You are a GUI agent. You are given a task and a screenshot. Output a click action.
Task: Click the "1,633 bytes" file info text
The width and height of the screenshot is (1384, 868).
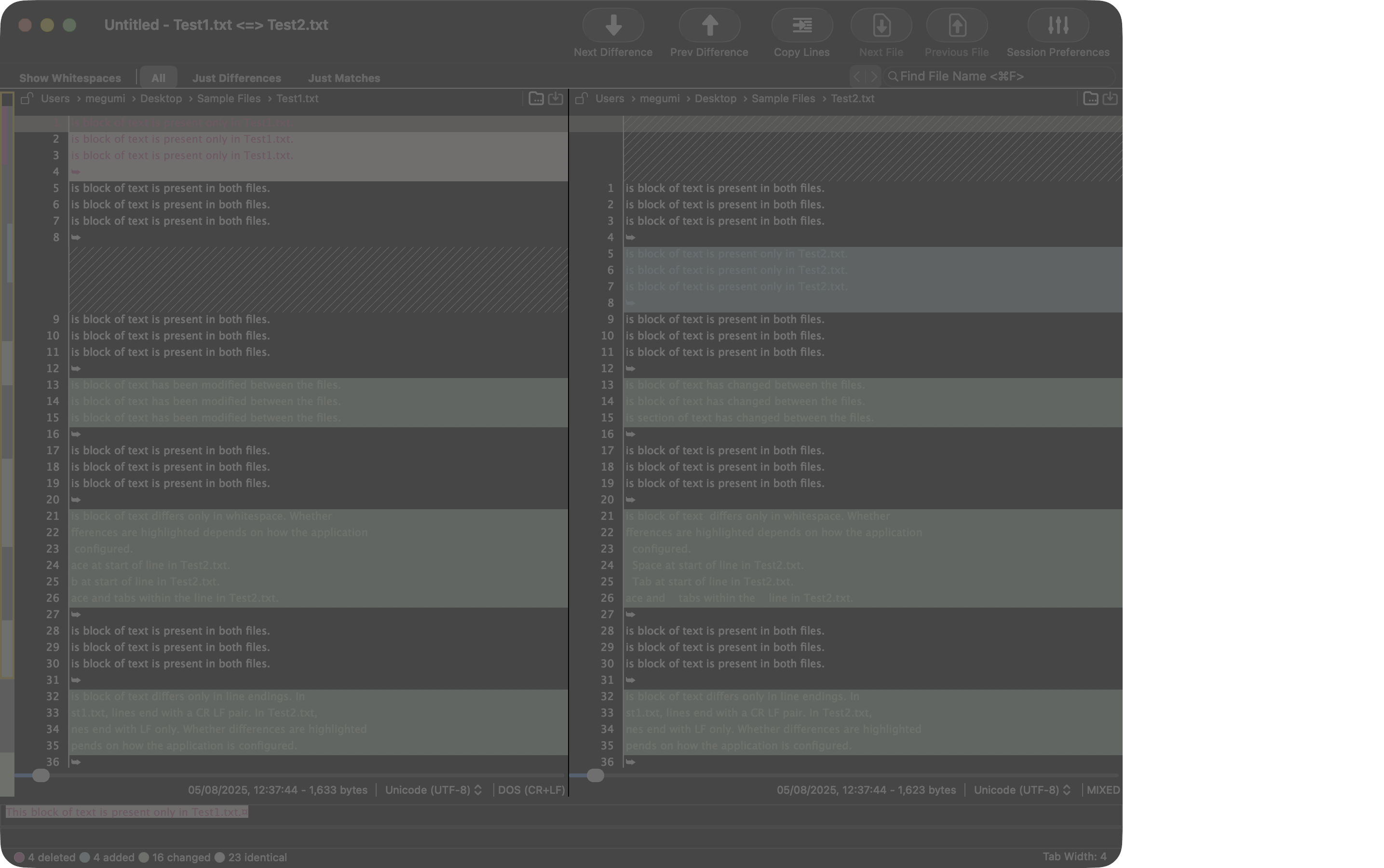point(338,790)
